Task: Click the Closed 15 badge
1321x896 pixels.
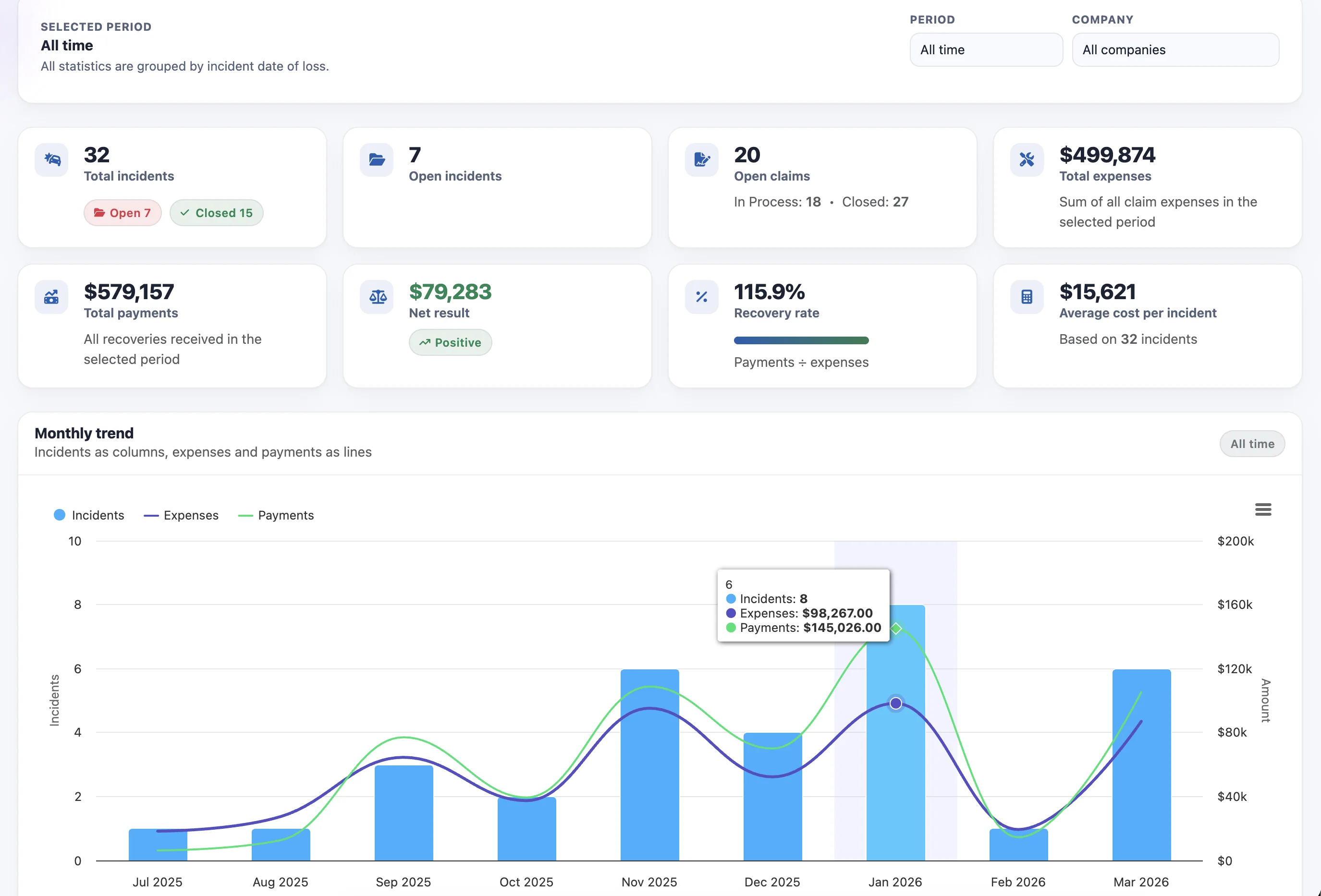Action: click(x=217, y=213)
